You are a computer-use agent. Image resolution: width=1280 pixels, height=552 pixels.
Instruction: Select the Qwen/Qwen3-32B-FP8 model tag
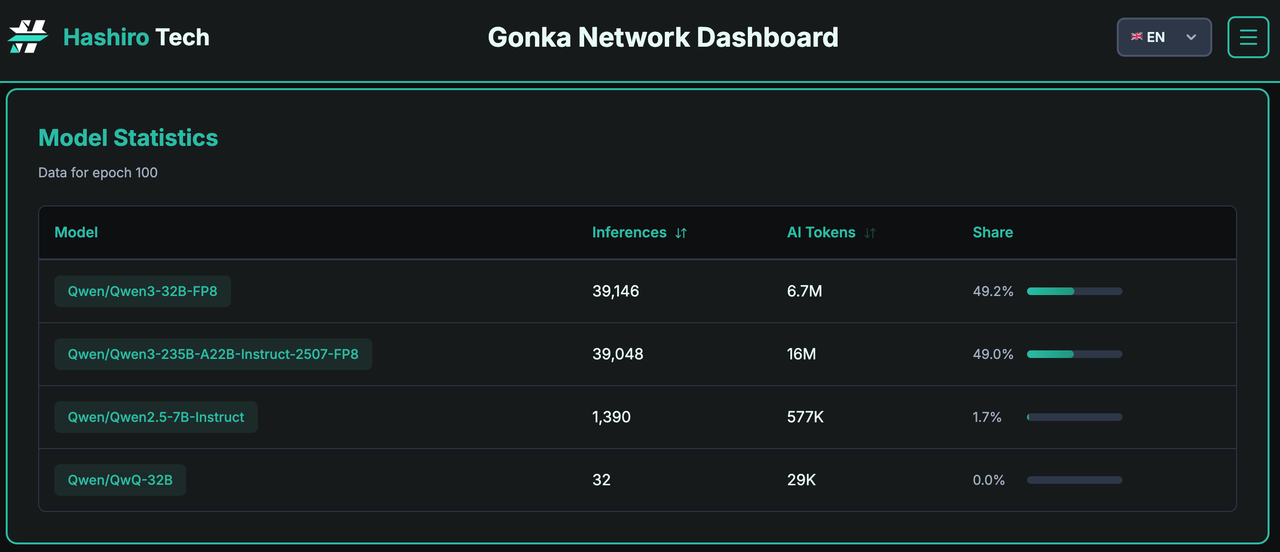tap(142, 291)
